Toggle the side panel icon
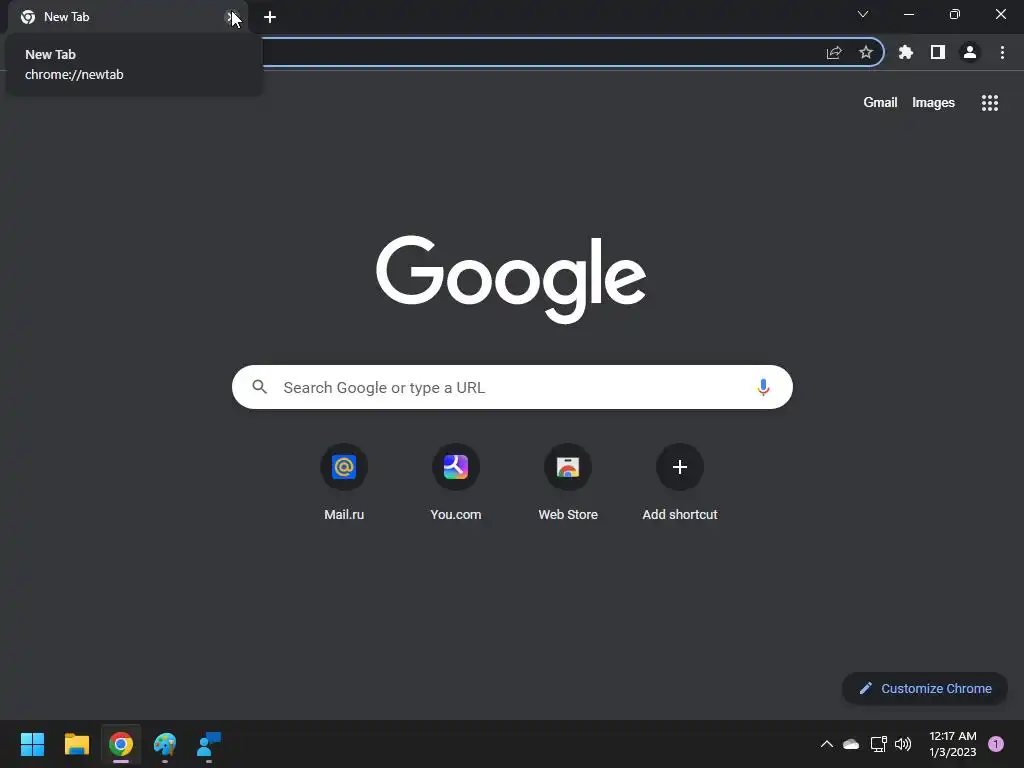The height and width of the screenshot is (768, 1024). [x=938, y=52]
